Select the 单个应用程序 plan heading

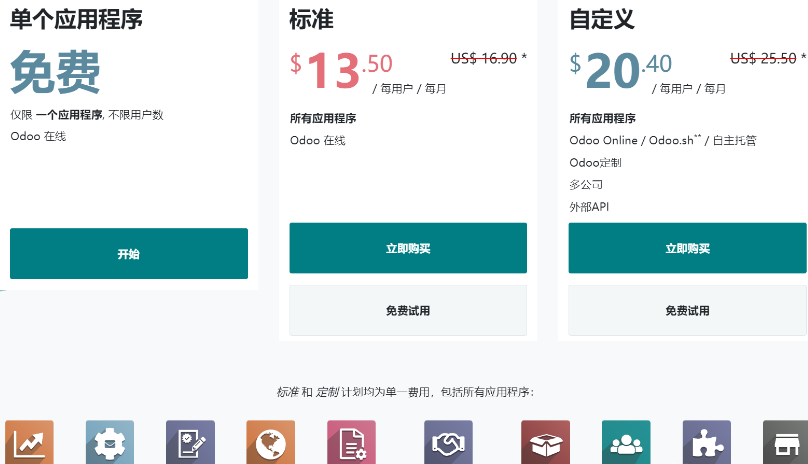76,20
